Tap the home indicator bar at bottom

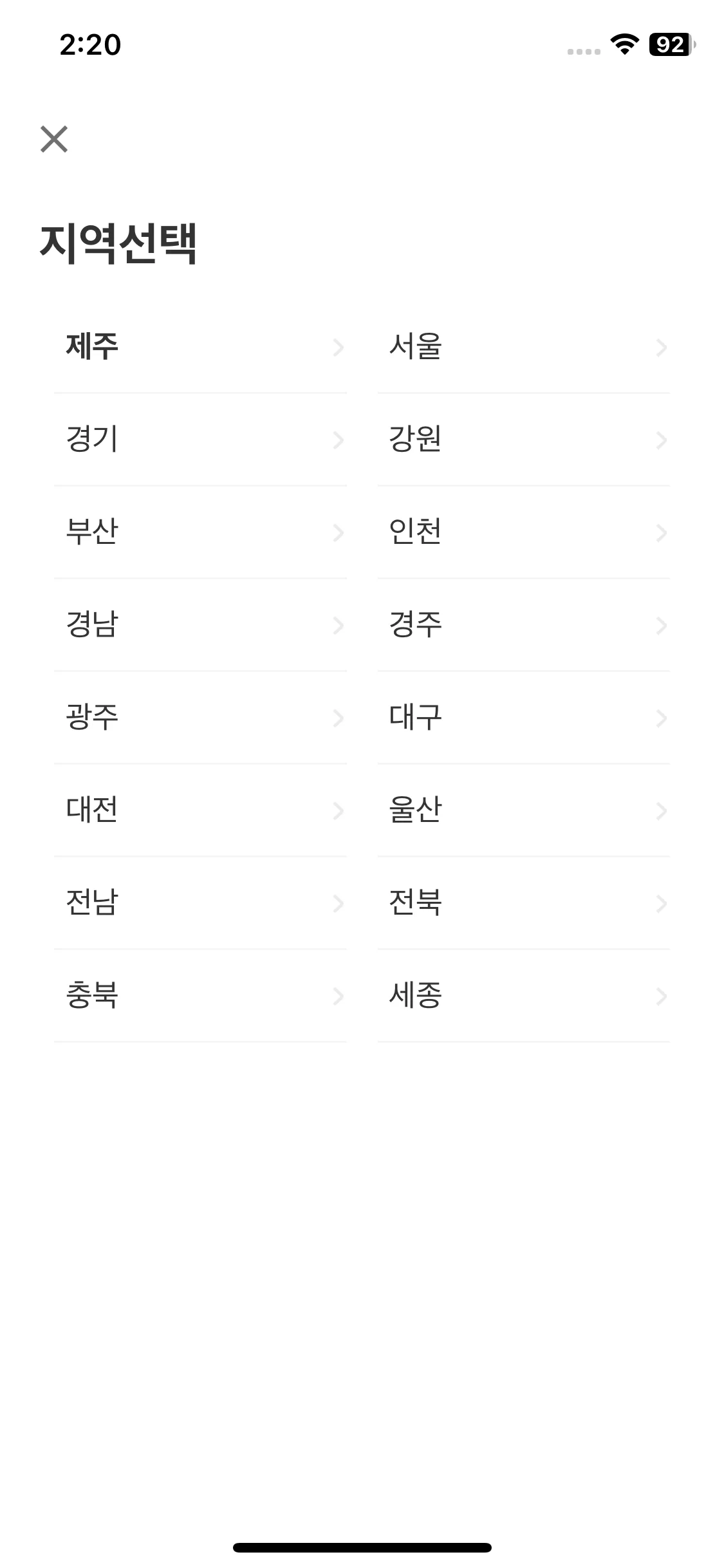point(362,1547)
